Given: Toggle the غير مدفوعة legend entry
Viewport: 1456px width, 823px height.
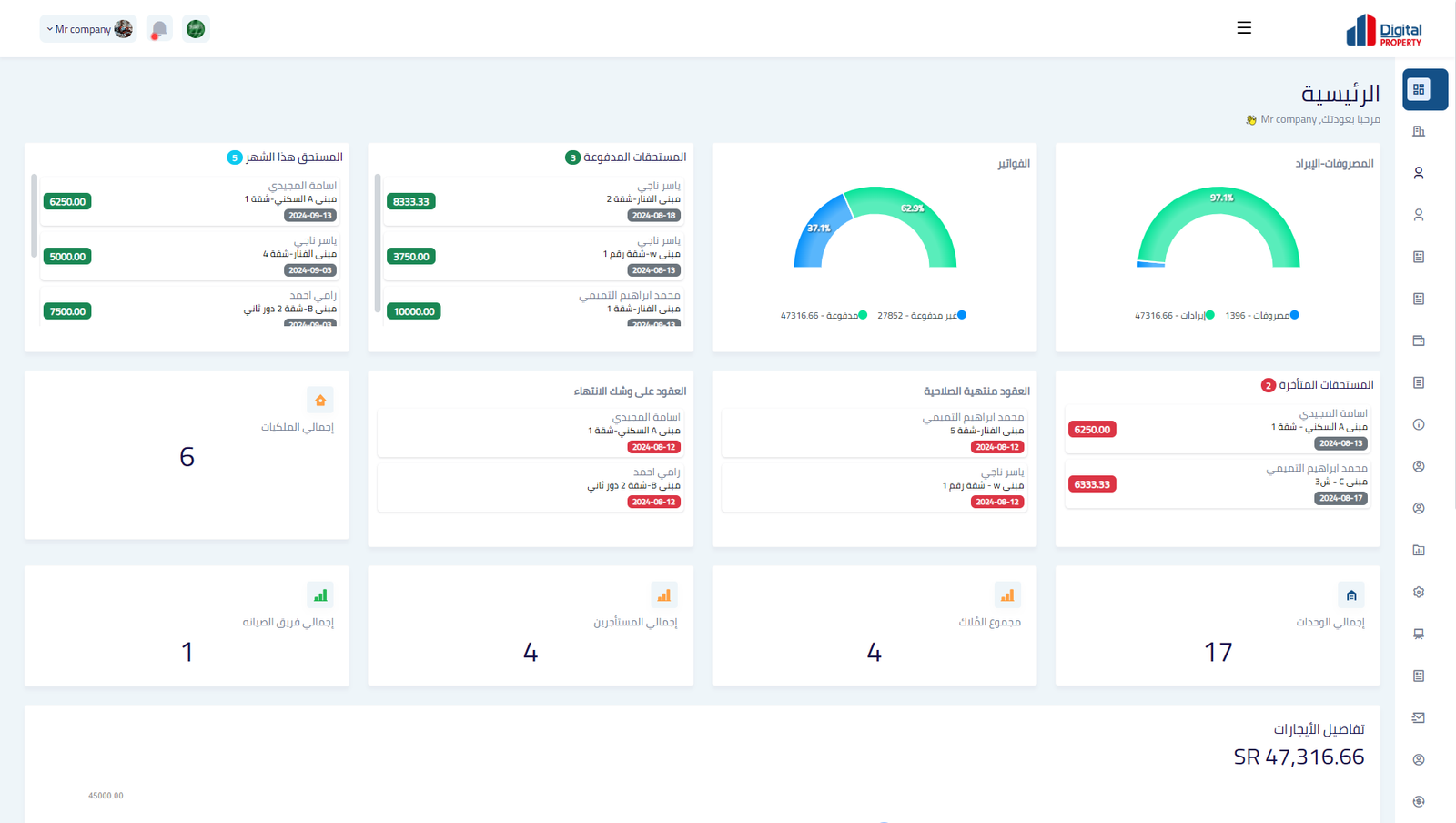Looking at the screenshot, I should [x=922, y=315].
